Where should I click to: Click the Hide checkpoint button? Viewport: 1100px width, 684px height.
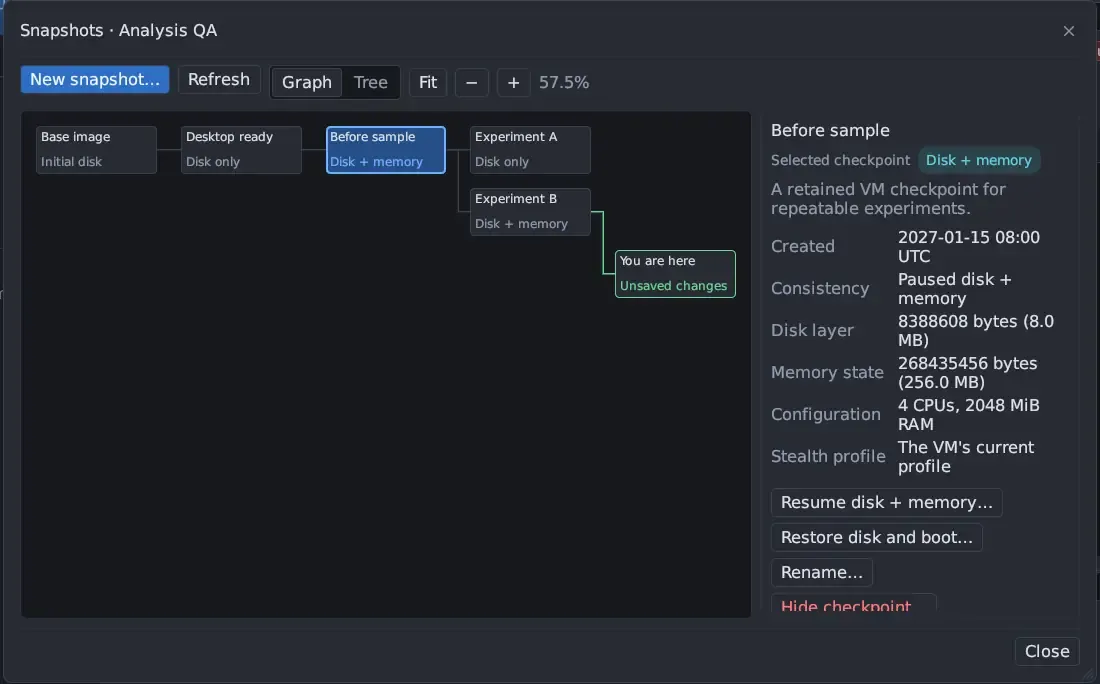[854, 603]
